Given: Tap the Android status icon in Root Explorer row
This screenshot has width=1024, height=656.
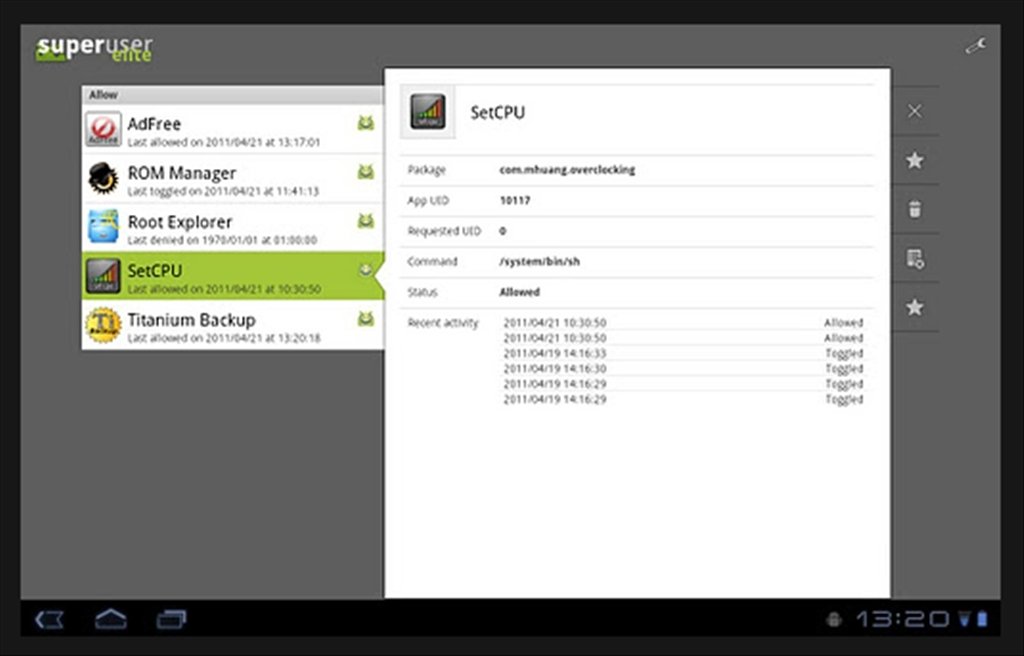Looking at the screenshot, I should [x=366, y=221].
